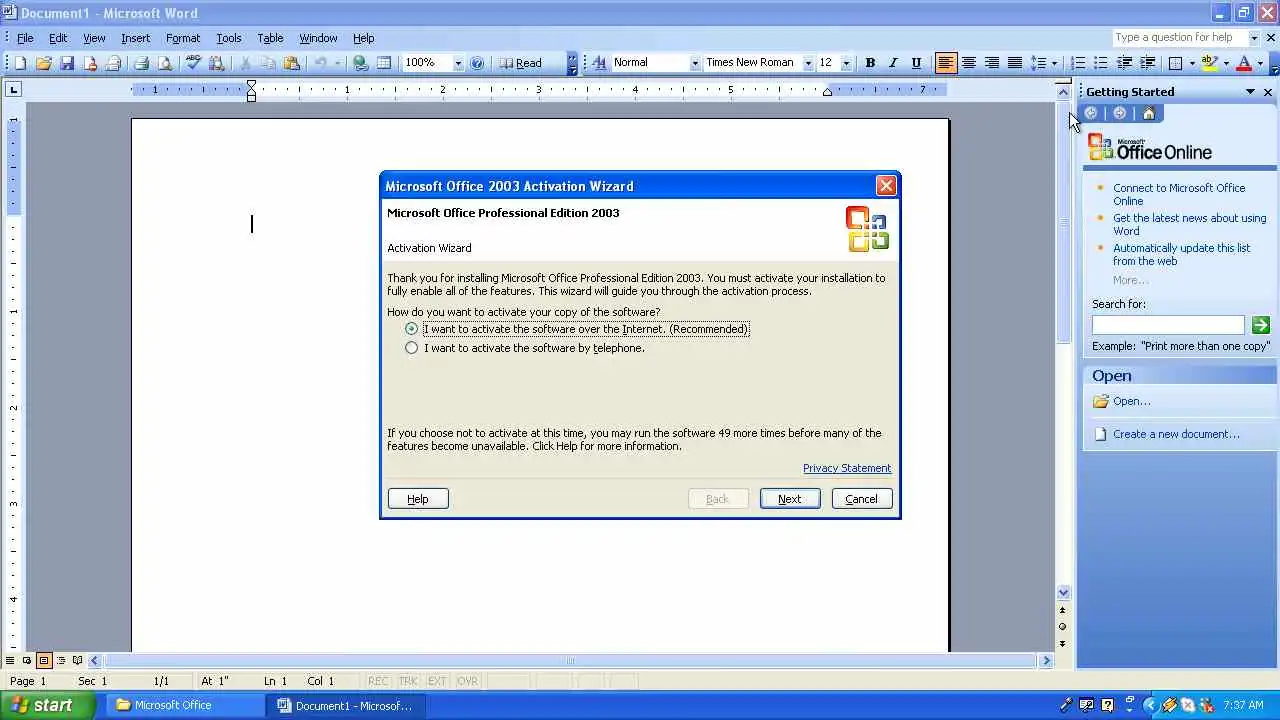
Task: Toggle Italic formatting
Action: coord(893,63)
